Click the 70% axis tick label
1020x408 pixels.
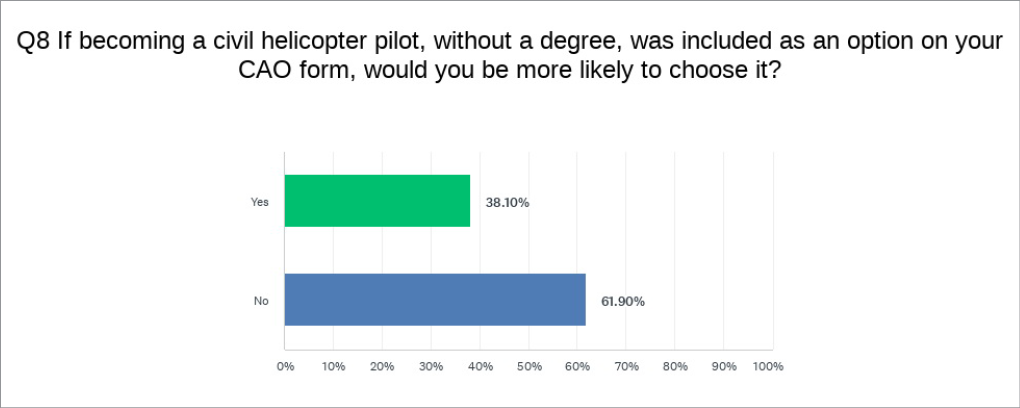tap(626, 366)
